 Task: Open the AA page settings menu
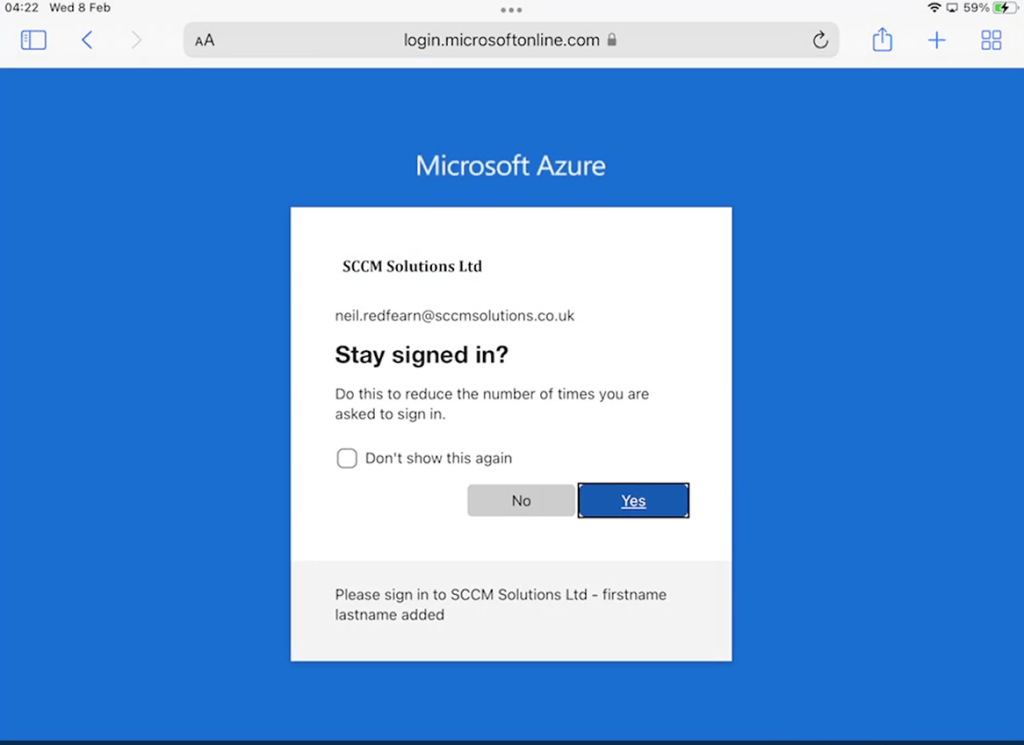[205, 40]
